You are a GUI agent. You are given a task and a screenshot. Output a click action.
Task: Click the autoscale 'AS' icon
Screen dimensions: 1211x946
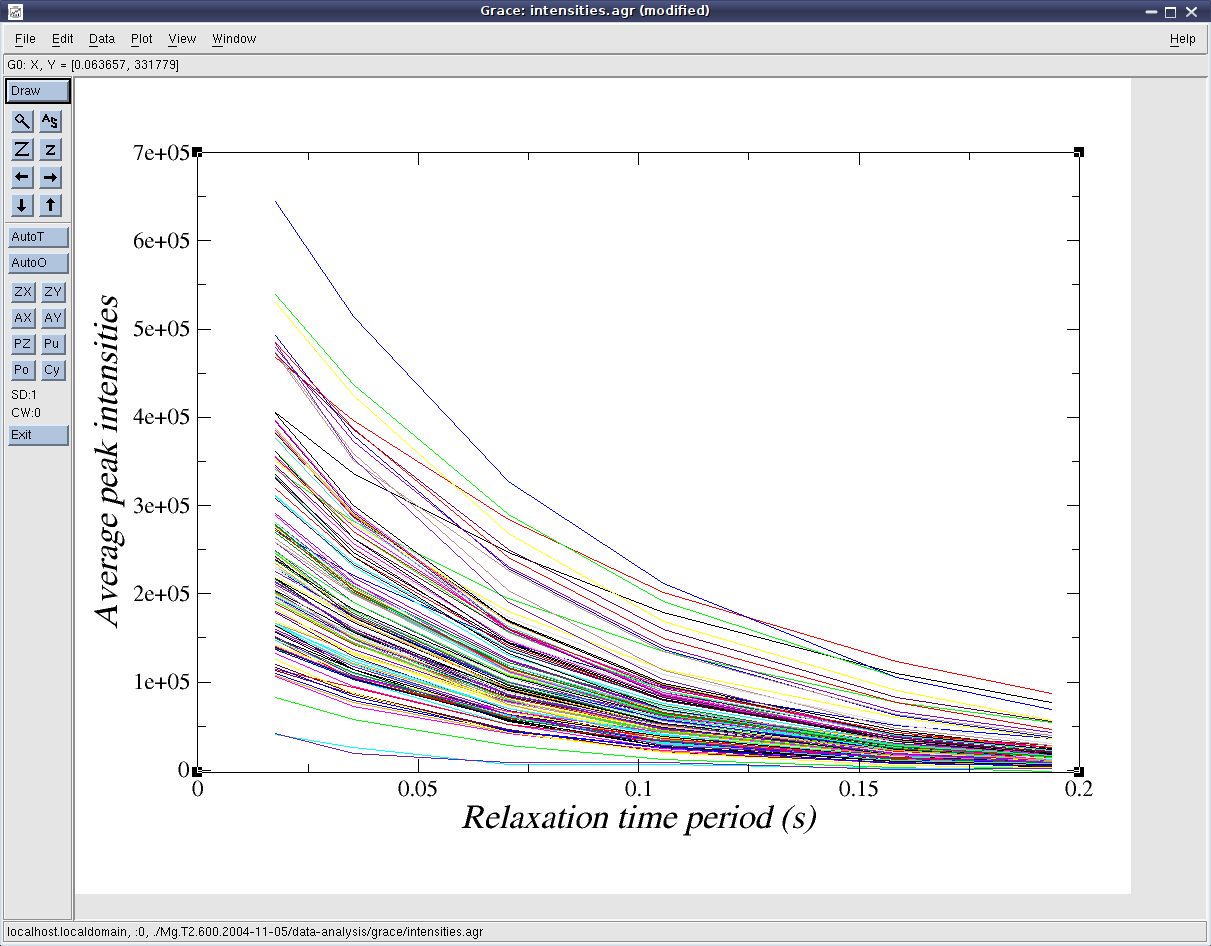tap(51, 122)
